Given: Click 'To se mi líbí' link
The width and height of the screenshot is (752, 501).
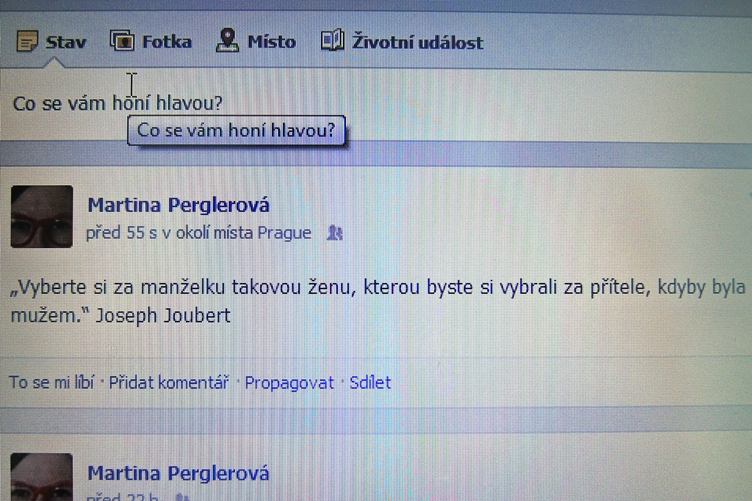Looking at the screenshot, I should (x=52, y=382).
